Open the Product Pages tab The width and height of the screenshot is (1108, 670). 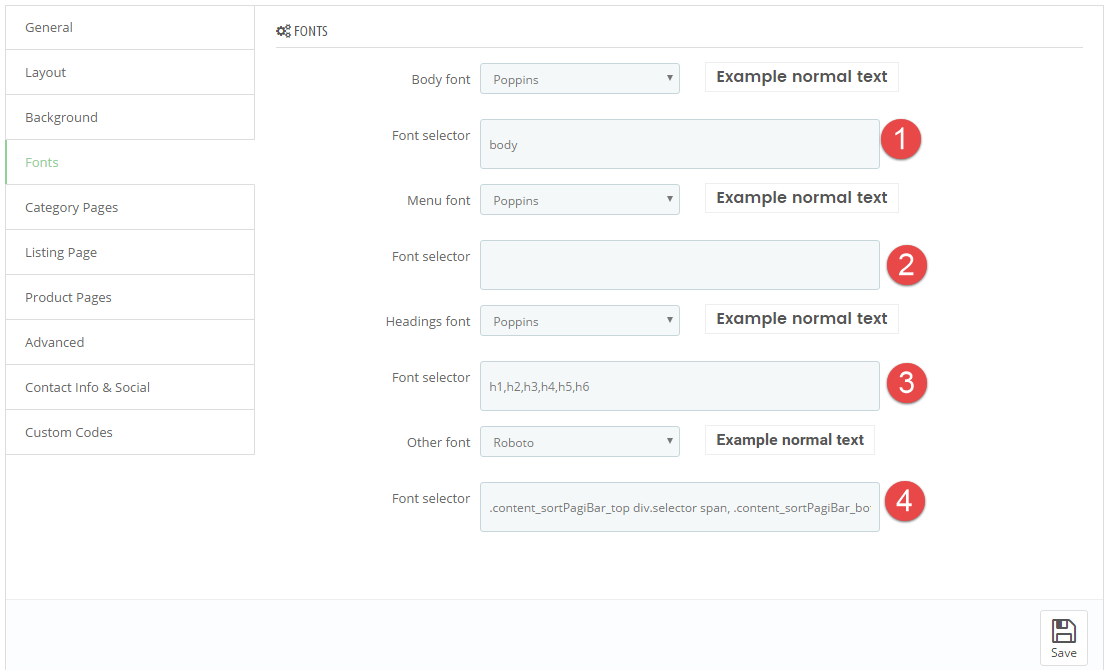point(130,298)
